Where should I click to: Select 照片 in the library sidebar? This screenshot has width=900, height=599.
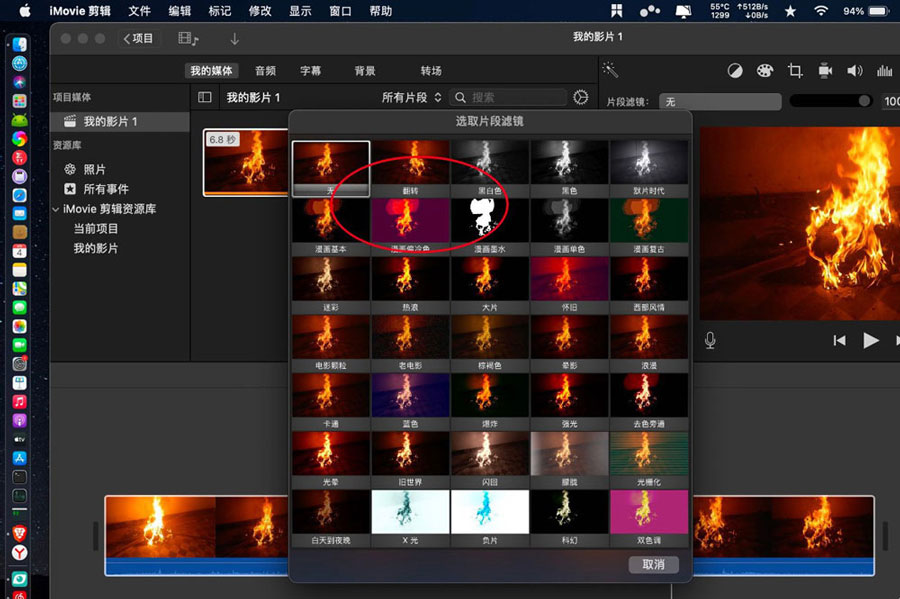click(x=94, y=169)
